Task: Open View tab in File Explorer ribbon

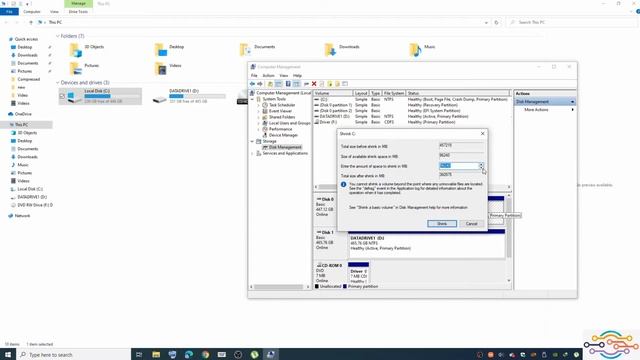Action: point(54,12)
